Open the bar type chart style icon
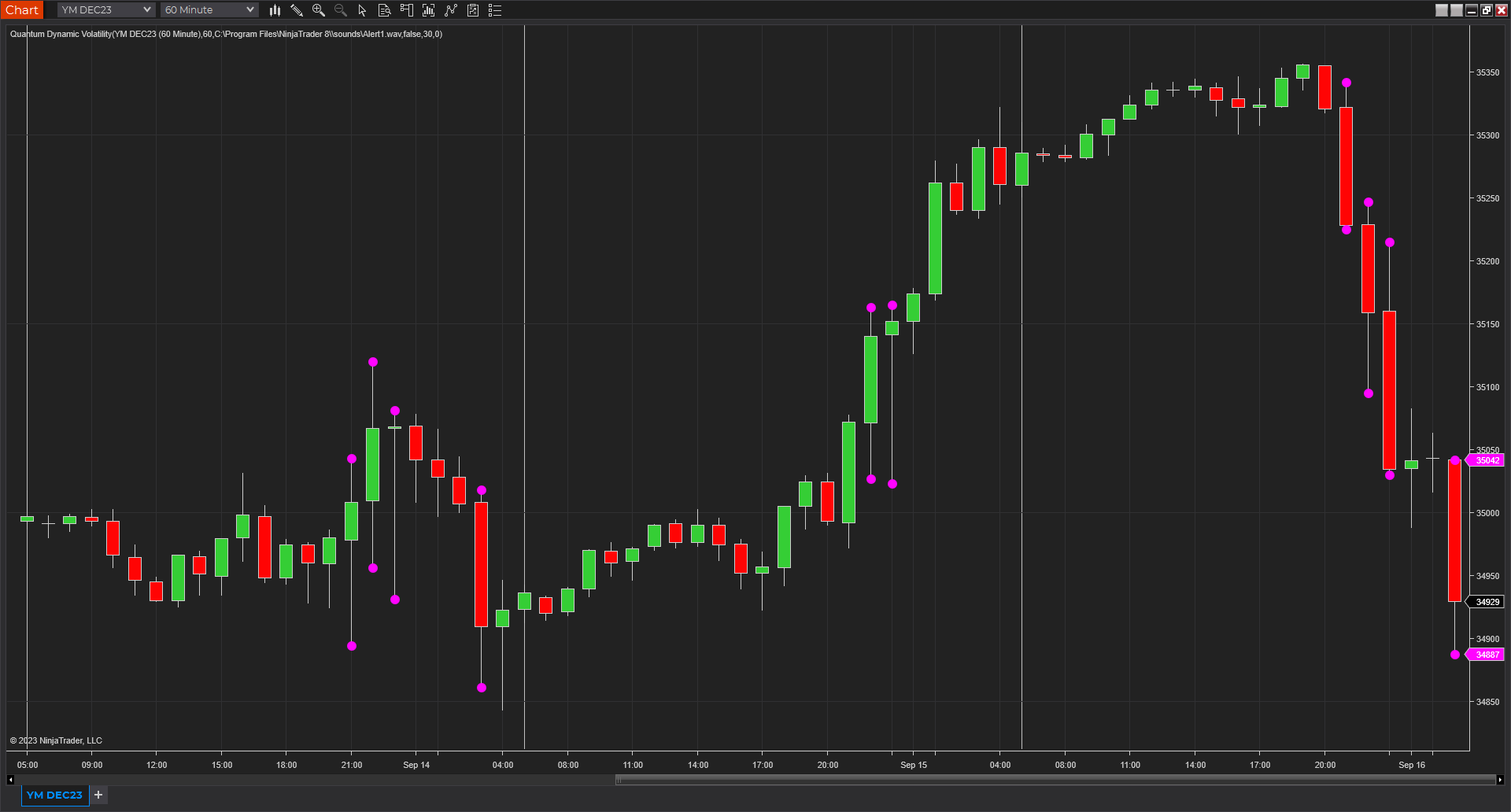Viewport: 1511px width, 812px height. 275,10
